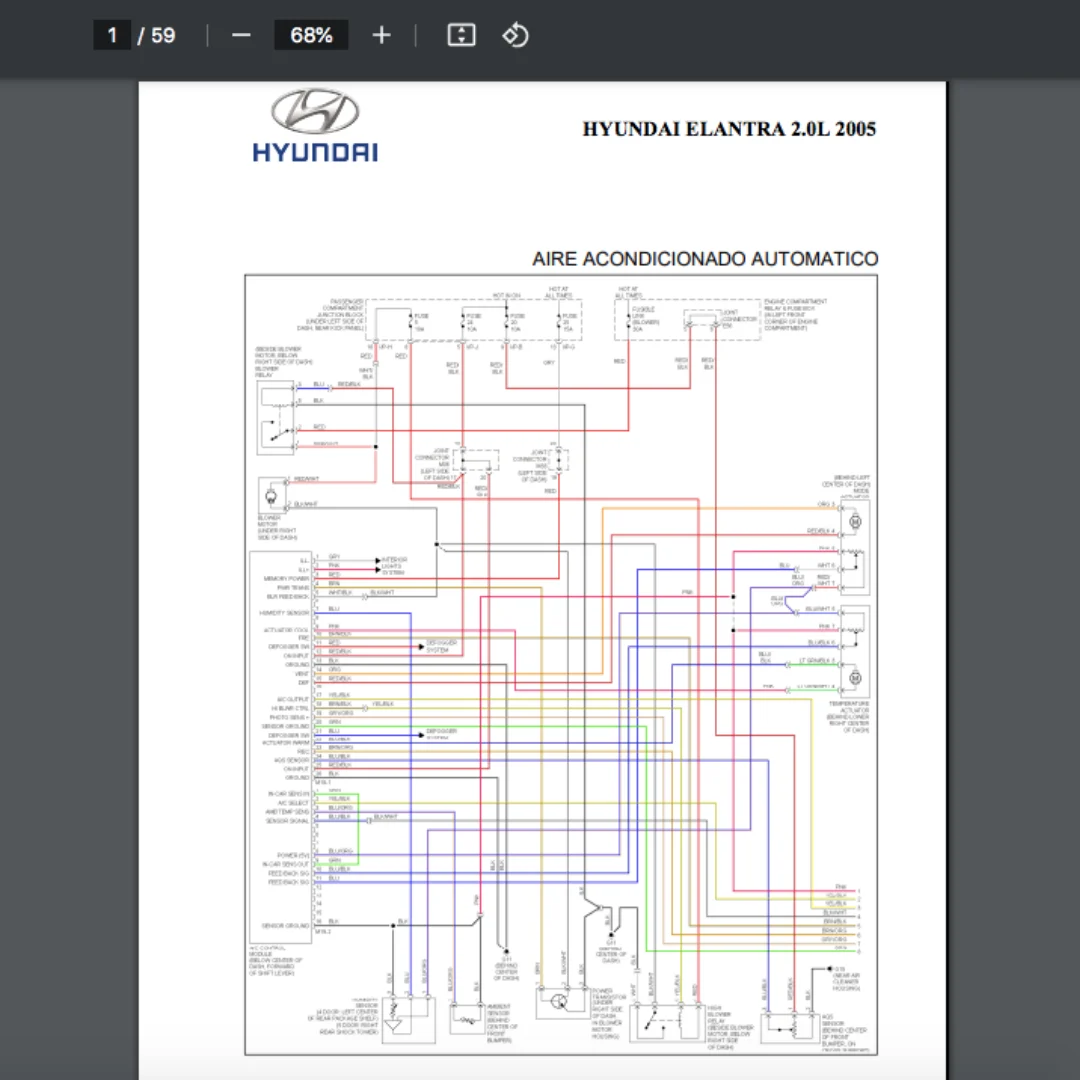This screenshot has height=1080, width=1080.
Task: Click the Hyundai logo on the page
Action: pyautogui.click(x=315, y=125)
